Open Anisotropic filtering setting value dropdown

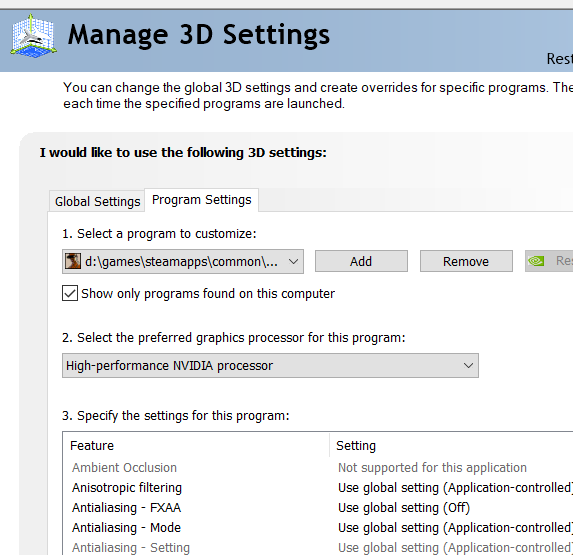click(455, 488)
